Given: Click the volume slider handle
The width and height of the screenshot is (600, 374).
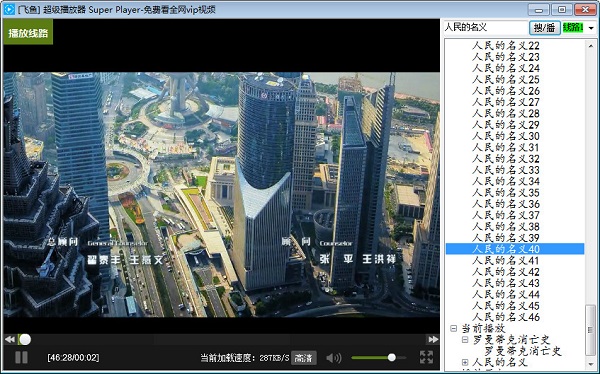Looking at the screenshot, I should pyautogui.click(x=391, y=358).
